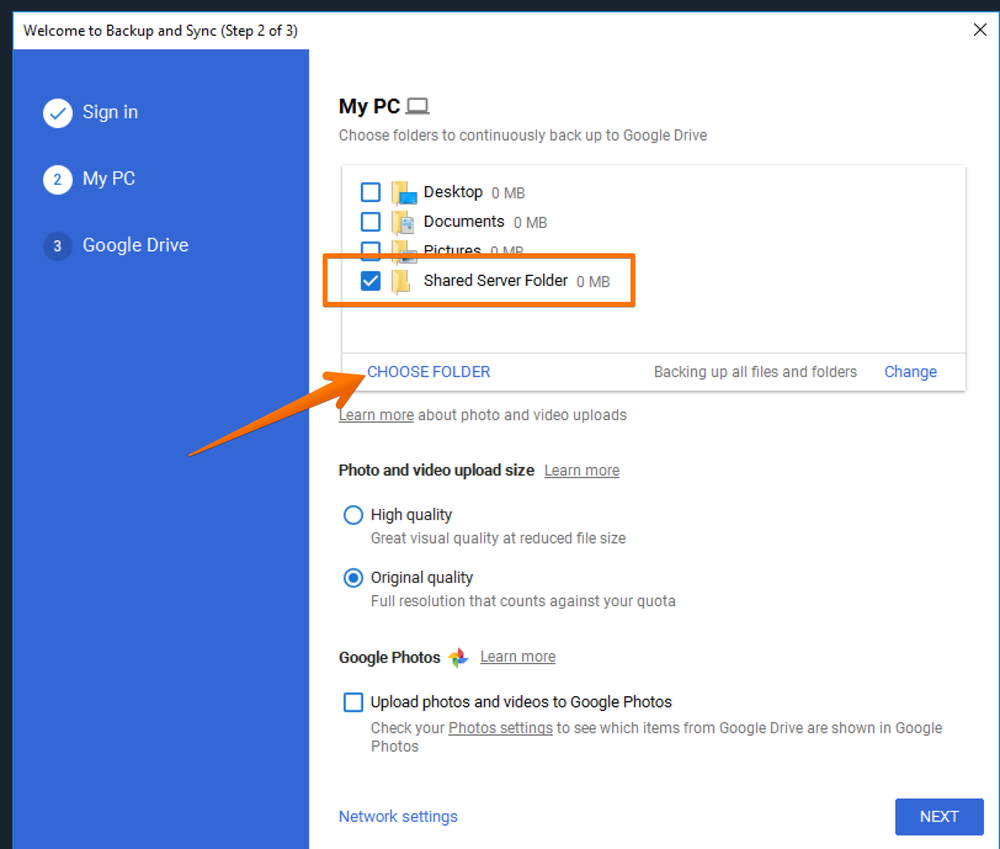Viewport: 1000px width, 849px height.
Task: Open Network settings
Action: [x=398, y=816]
